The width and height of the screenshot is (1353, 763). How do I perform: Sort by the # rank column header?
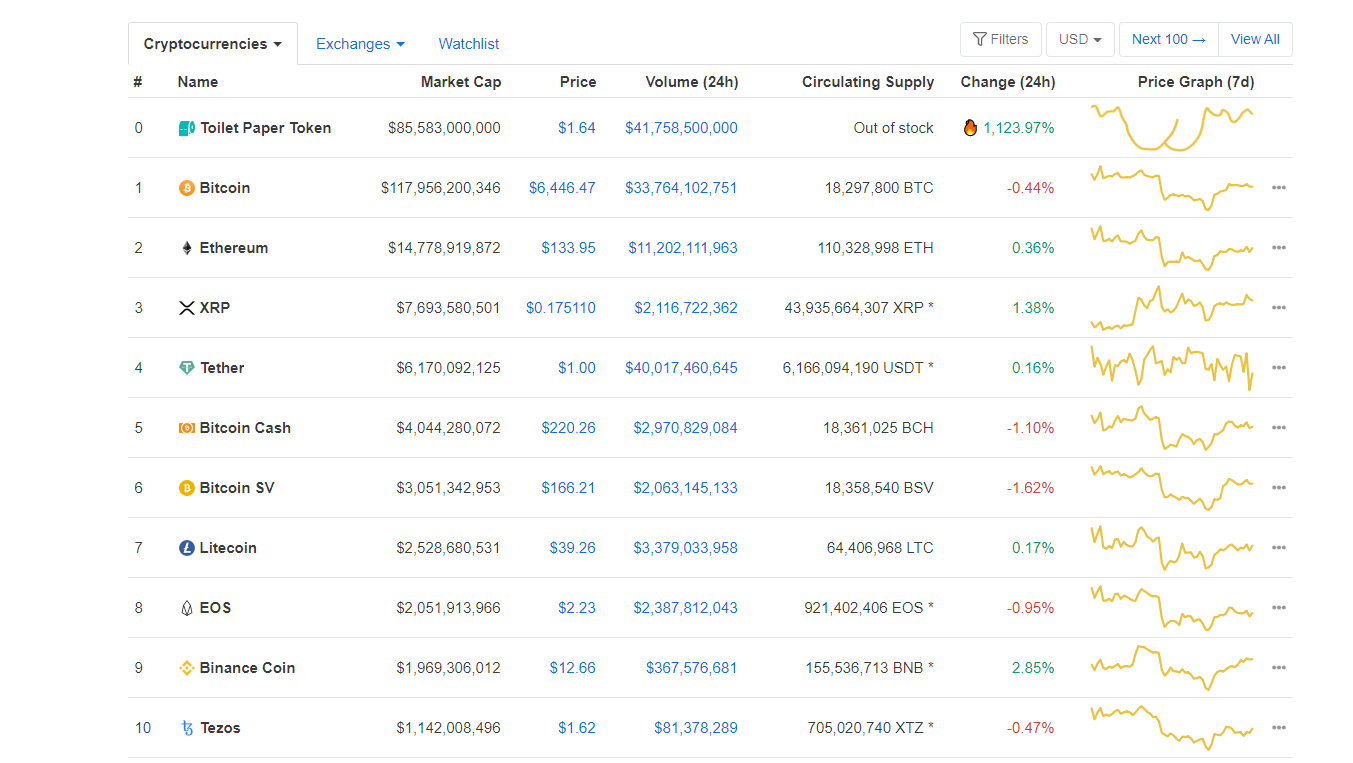click(x=138, y=82)
